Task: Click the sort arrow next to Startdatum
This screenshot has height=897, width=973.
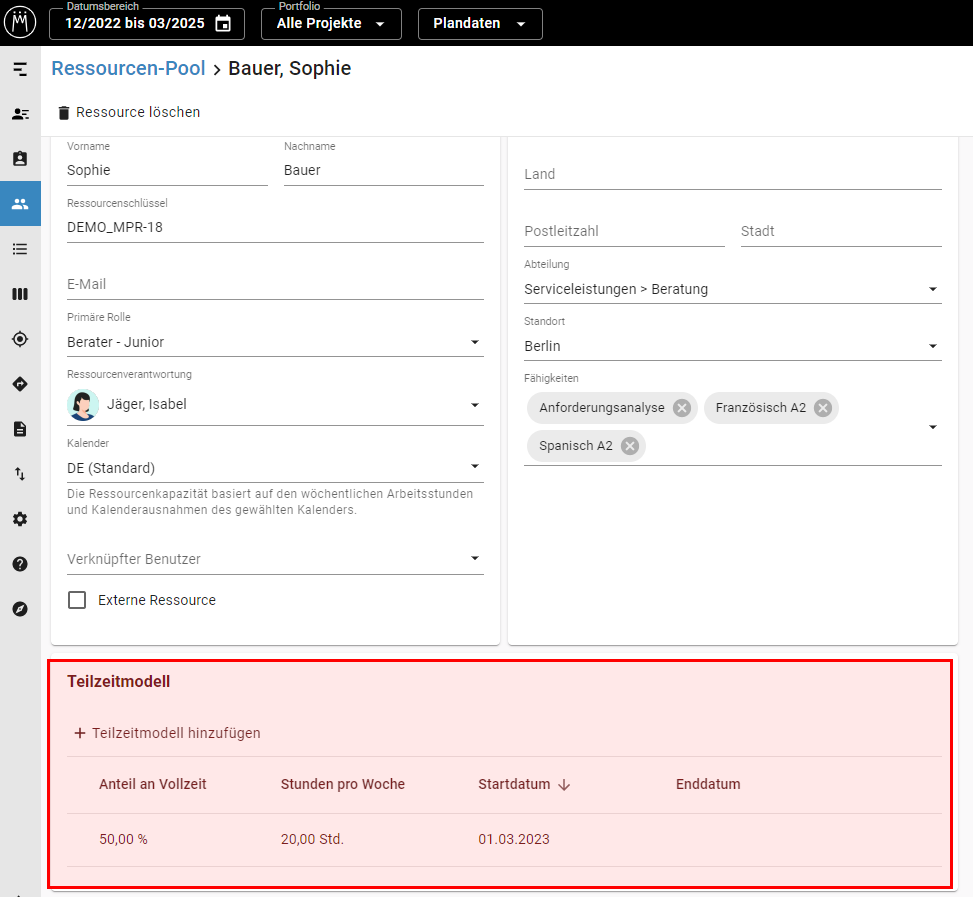Action: tap(564, 785)
